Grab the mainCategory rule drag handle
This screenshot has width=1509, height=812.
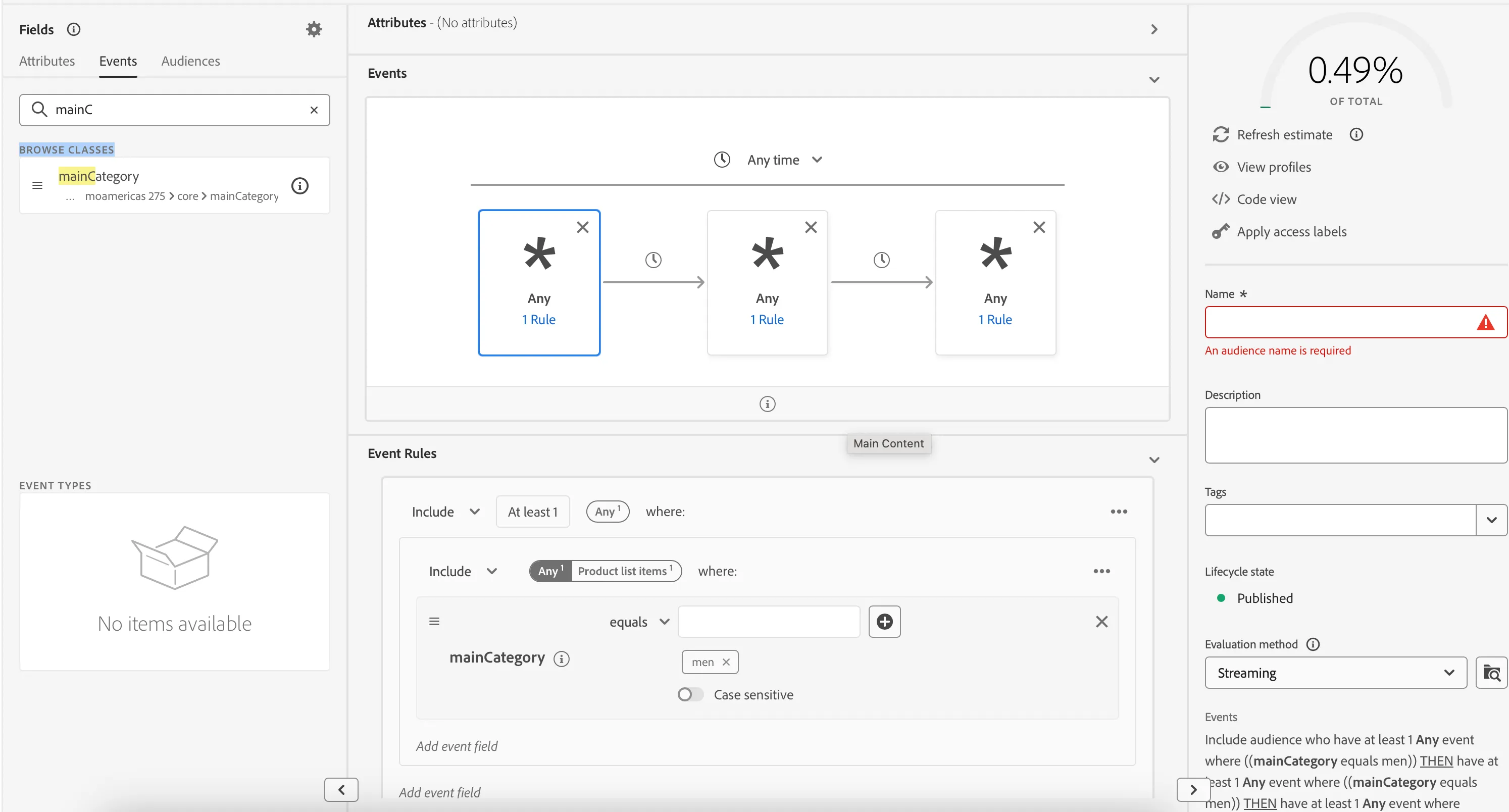(x=434, y=621)
